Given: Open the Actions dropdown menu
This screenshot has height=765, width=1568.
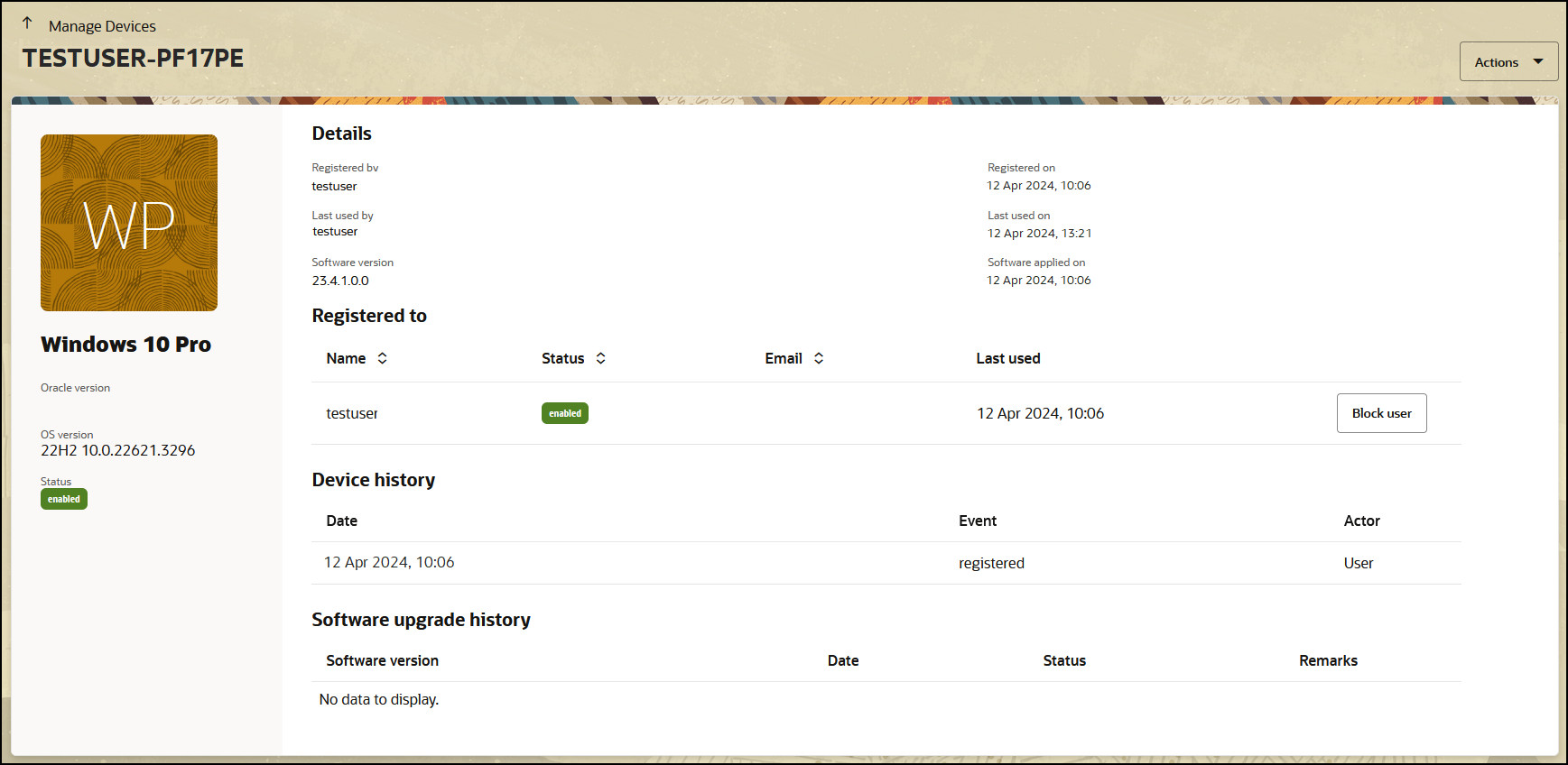Looking at the screenshot, I should pos(1508,61).
